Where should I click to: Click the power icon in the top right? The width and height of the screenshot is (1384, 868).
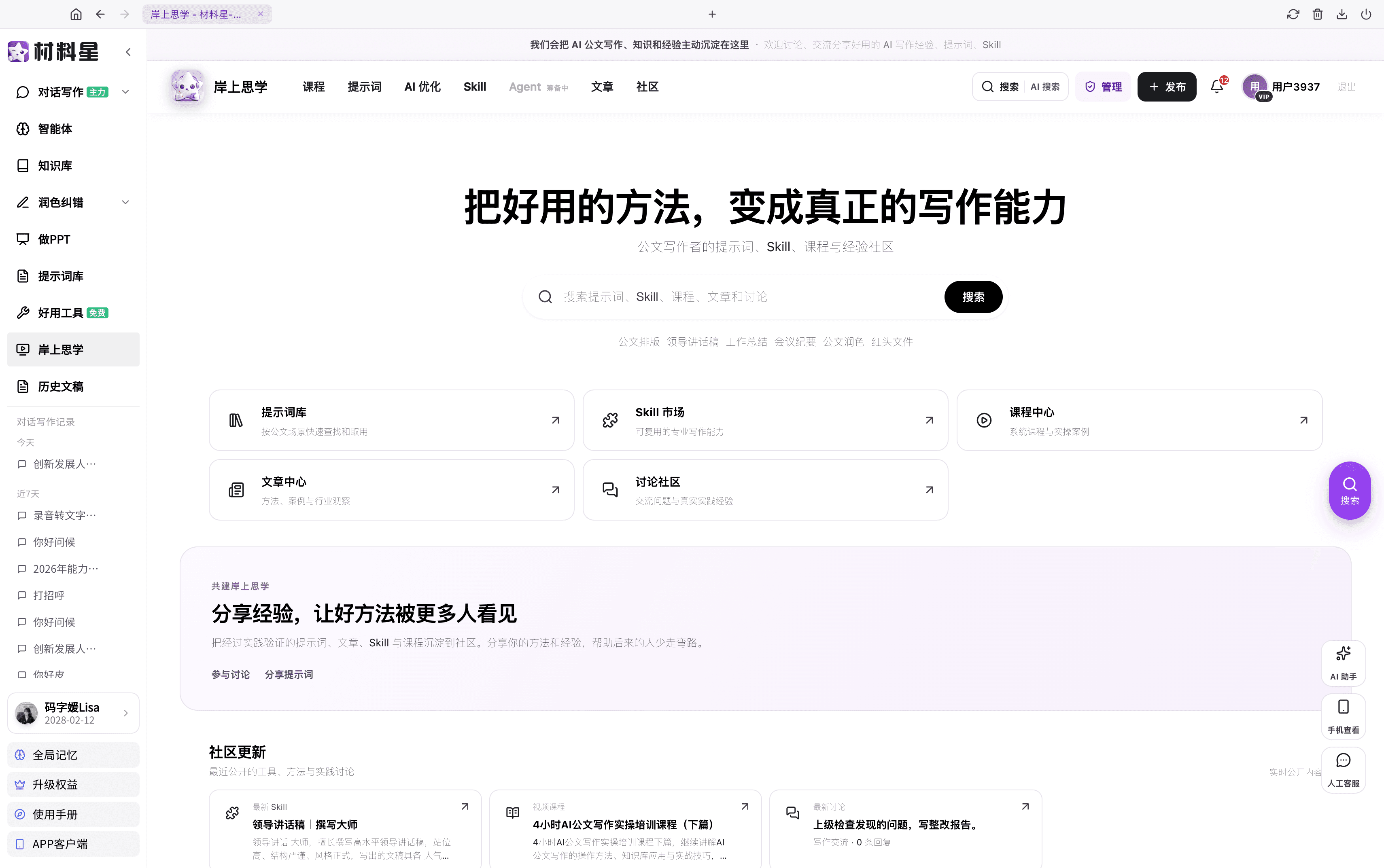tap(1366, 14)
